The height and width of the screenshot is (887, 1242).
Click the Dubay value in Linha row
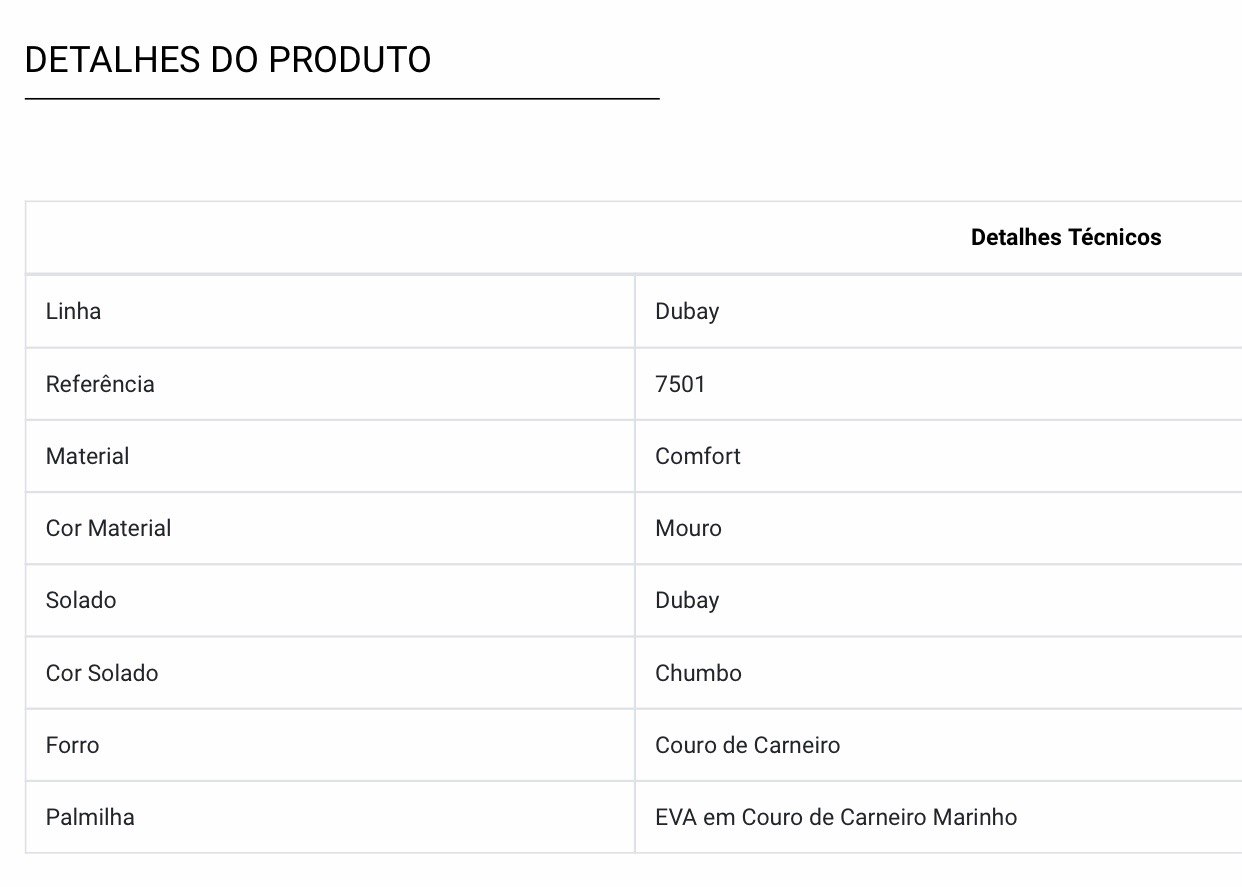click(x=687, y=311)
